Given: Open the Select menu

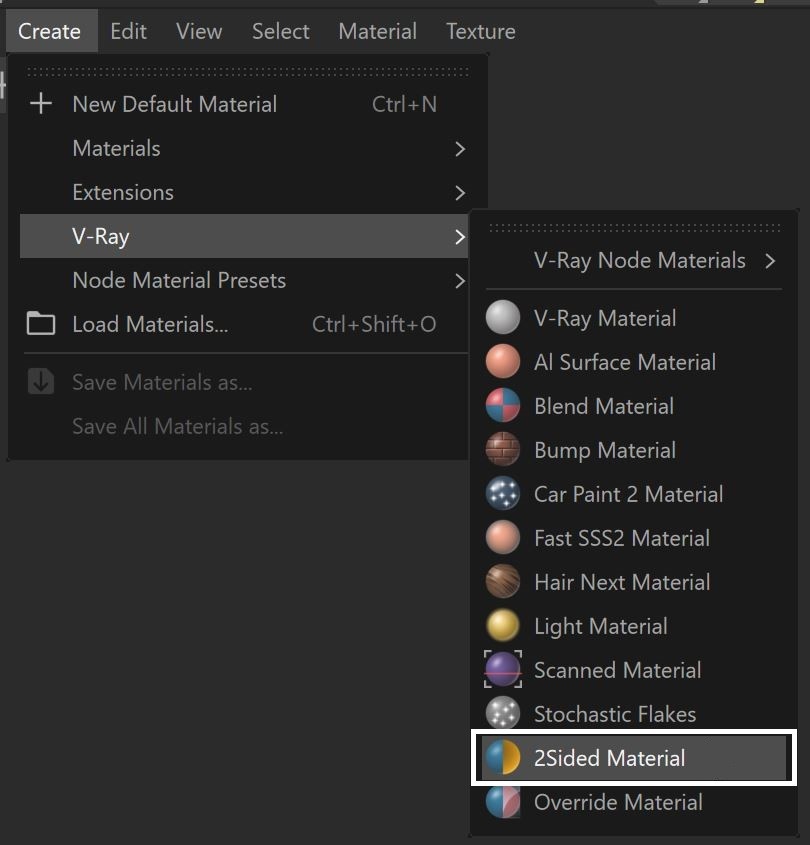Looking at the screenshot, I should [x=281, y=31].
